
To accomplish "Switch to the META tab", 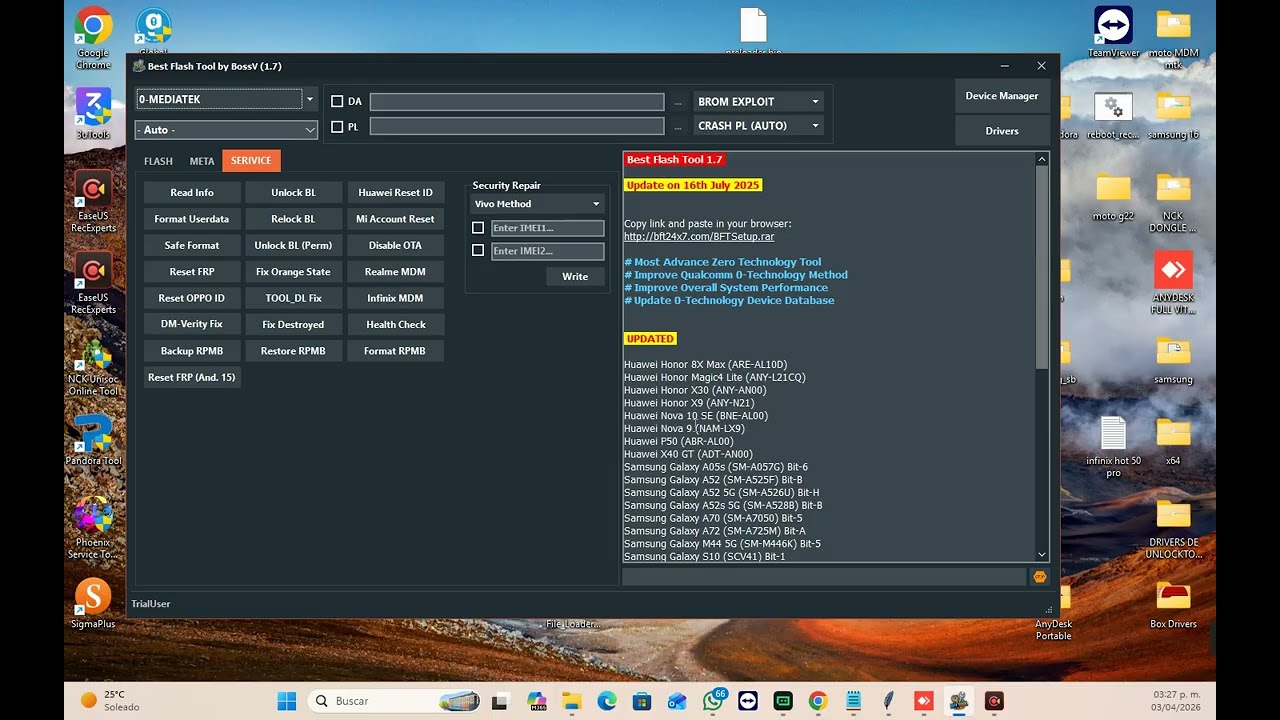I will pyautogui.click(x=202, y=161).
